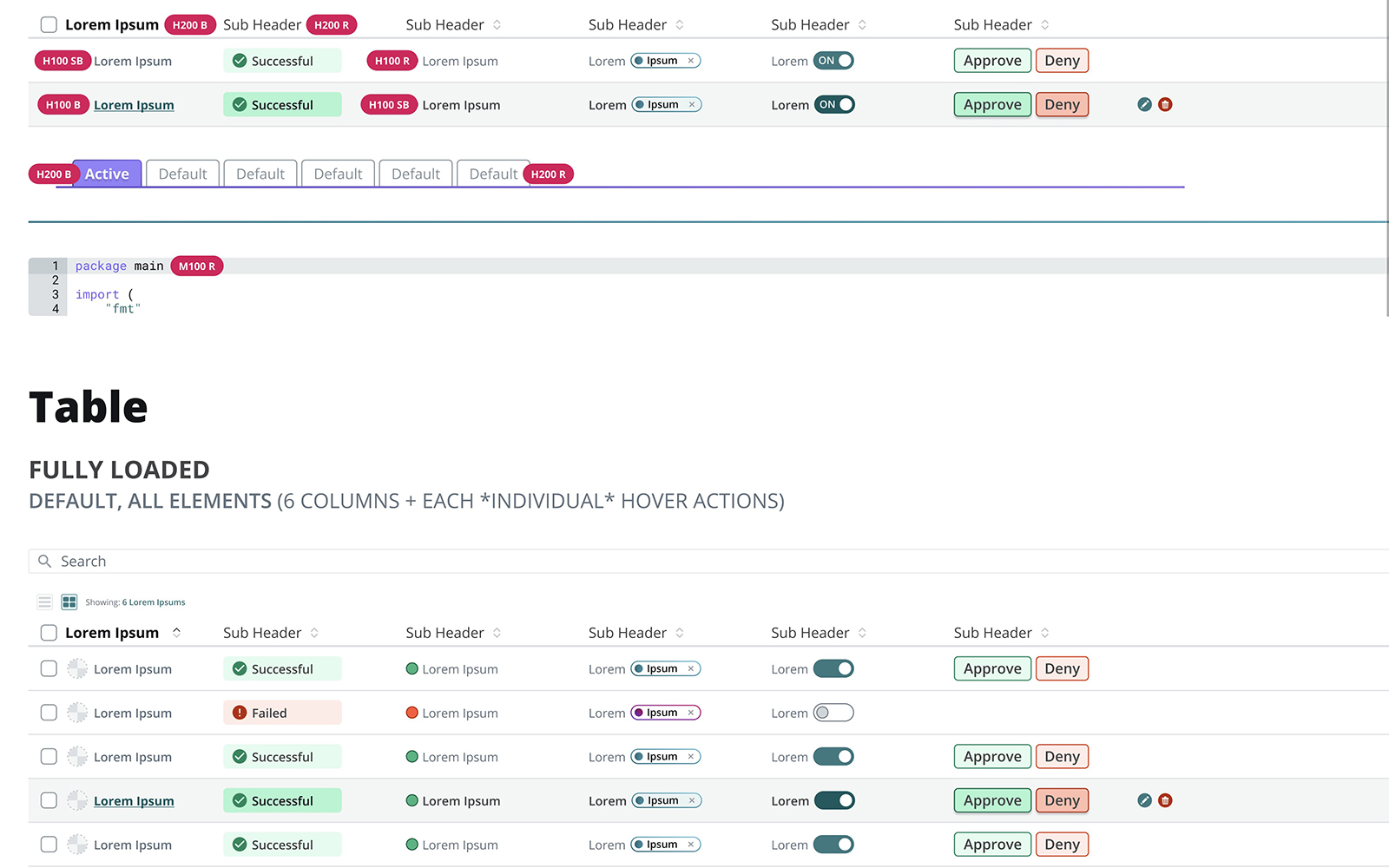Viewport: 1389px width, 868px height.
Task: Click the pencil edit icon in top table
Action: point(1144,105)
